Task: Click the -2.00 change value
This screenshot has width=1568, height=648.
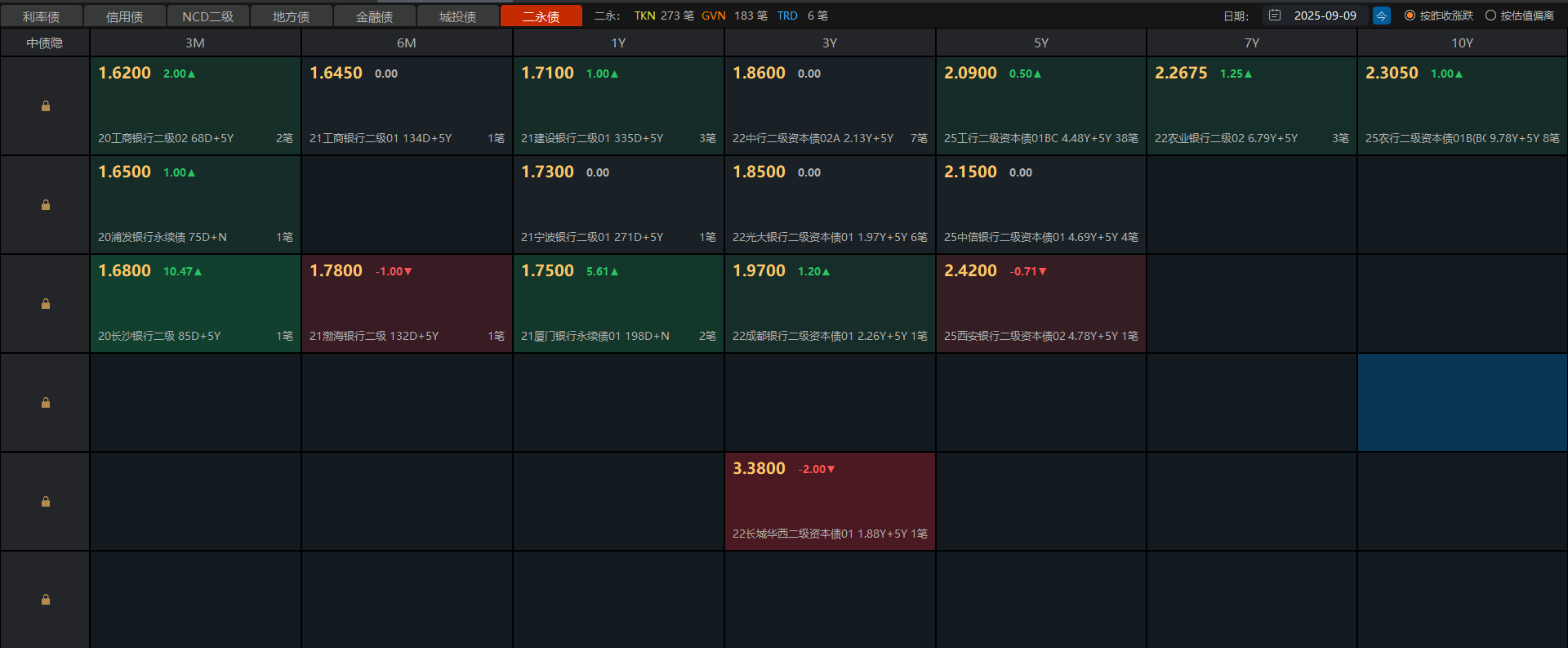Action: (817, 469)
